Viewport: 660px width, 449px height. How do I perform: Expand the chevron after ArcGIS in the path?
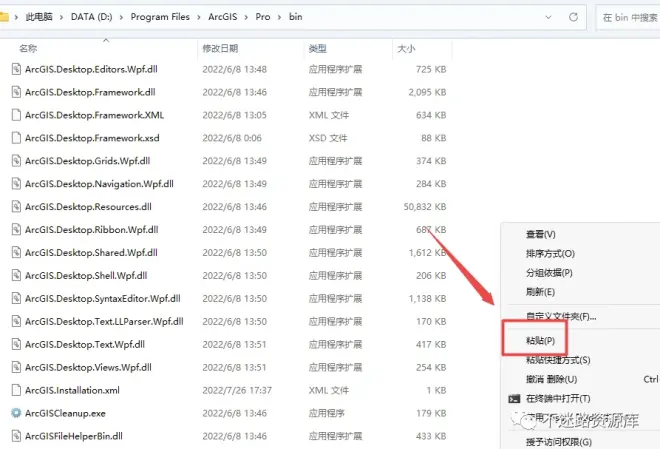pos(246,17)
